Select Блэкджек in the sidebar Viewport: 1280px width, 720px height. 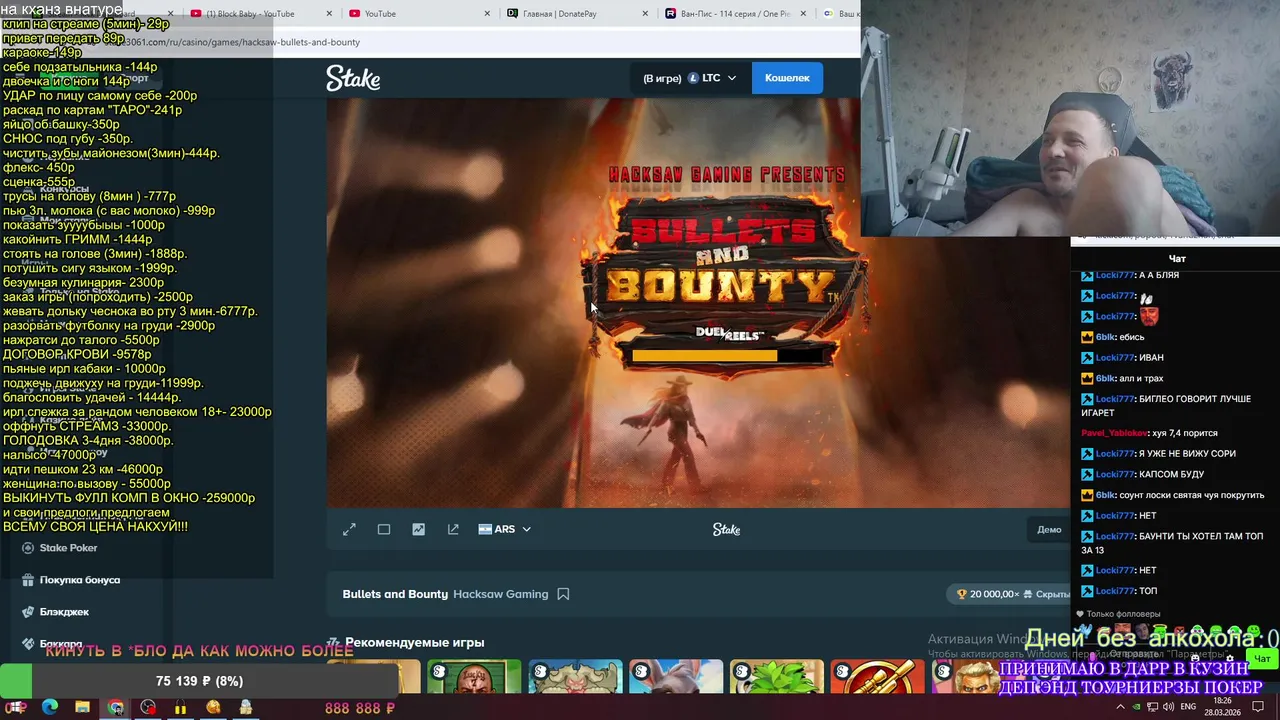[x=56, y=612]
